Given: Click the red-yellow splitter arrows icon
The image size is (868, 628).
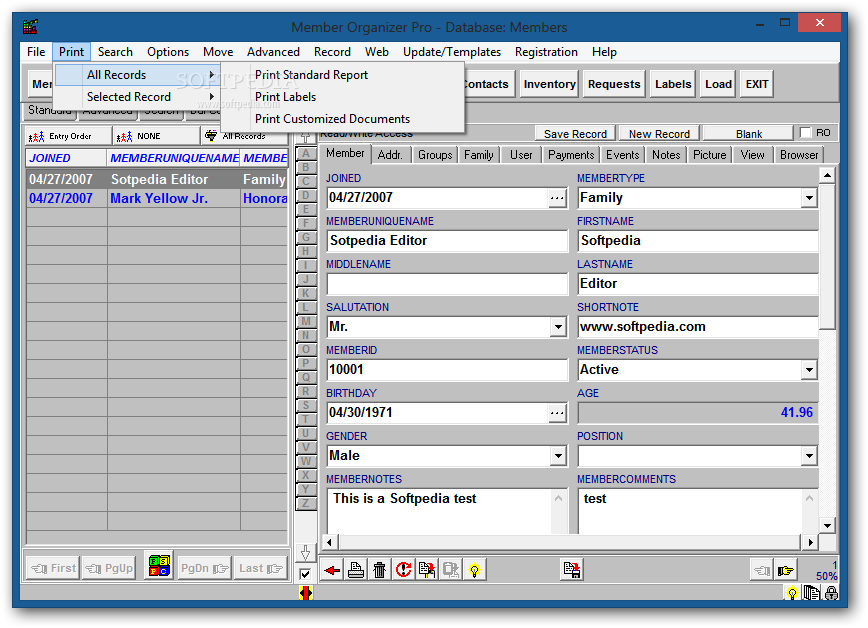Looking at the screenshot, I should tap(305, 593).
